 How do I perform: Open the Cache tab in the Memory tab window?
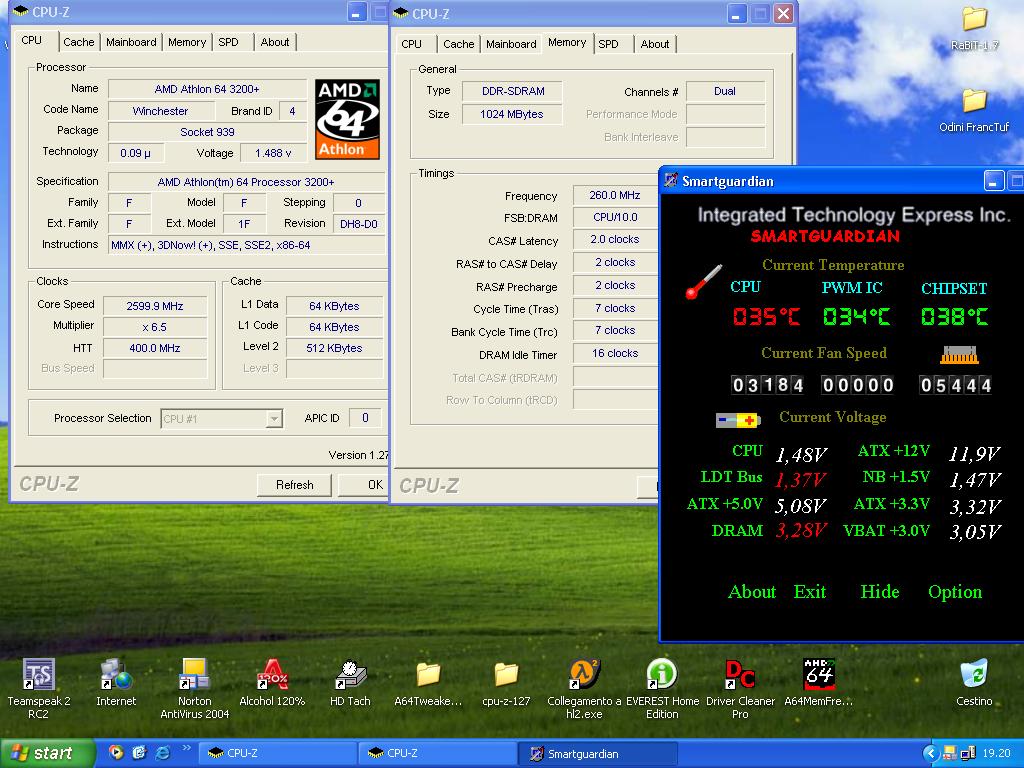pyautogui.click(x=458, y=44)
